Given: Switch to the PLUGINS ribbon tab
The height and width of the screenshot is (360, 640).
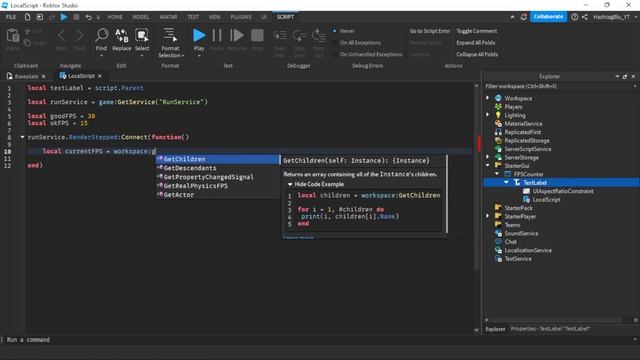Looking at the screenshot, I should 241,17.
